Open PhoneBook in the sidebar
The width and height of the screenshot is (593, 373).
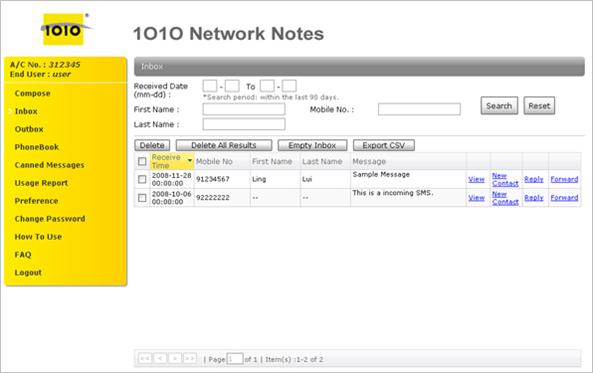[37, 147]
